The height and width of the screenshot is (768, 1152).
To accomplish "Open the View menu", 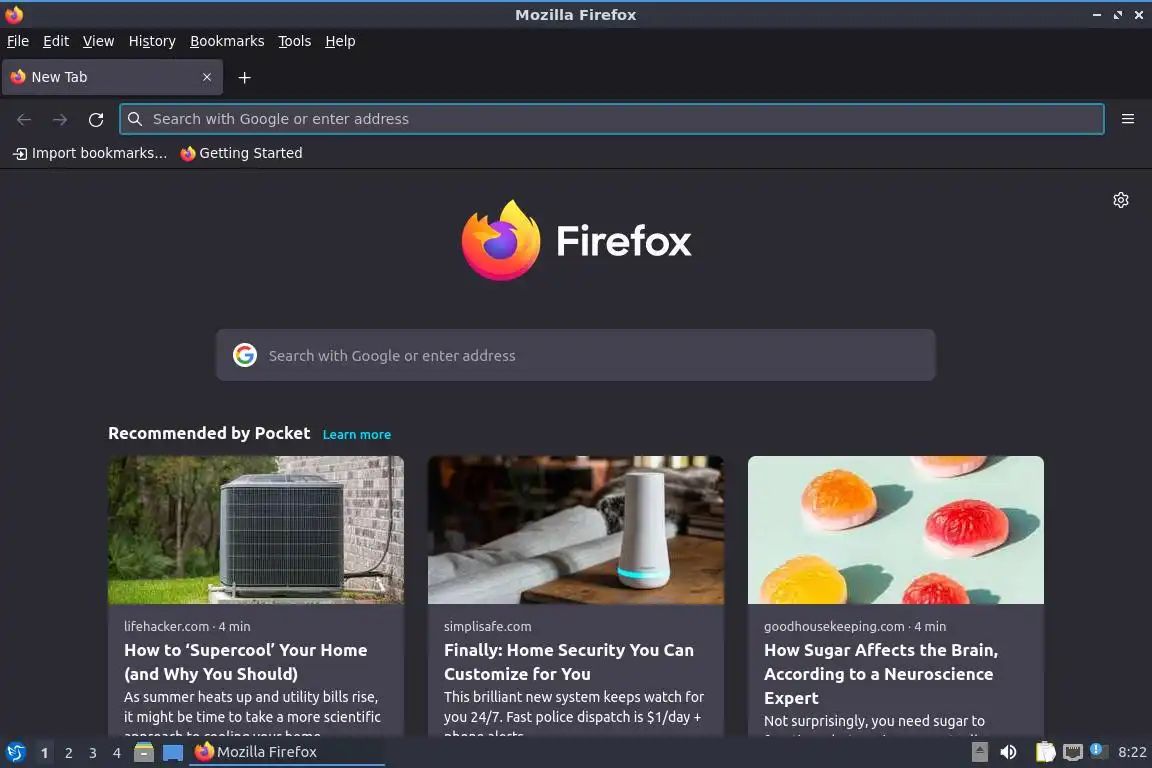I will click(98, 41).
